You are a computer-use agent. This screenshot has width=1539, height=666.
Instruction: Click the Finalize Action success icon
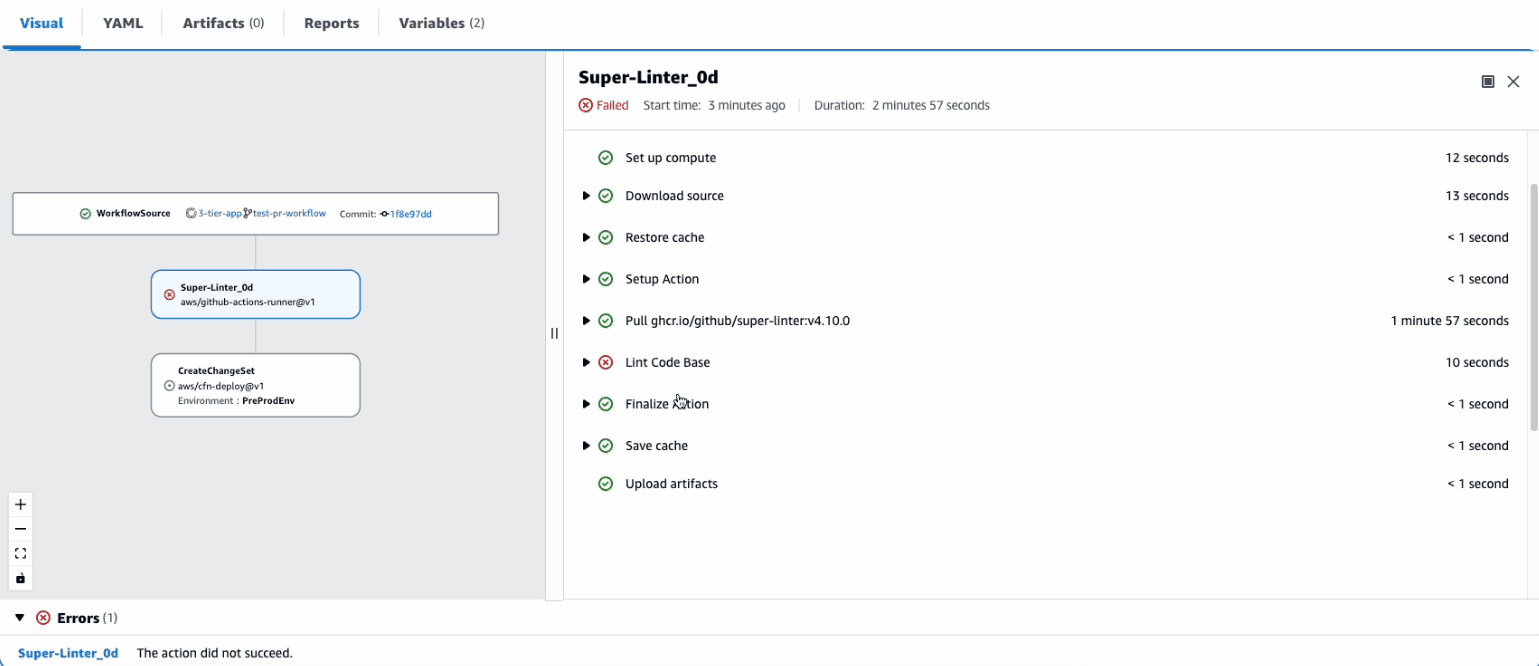[605, 404]
